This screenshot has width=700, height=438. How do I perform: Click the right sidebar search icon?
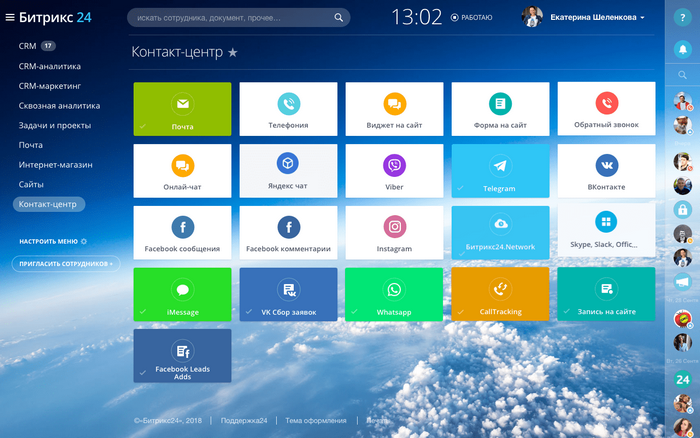(682, 75)
